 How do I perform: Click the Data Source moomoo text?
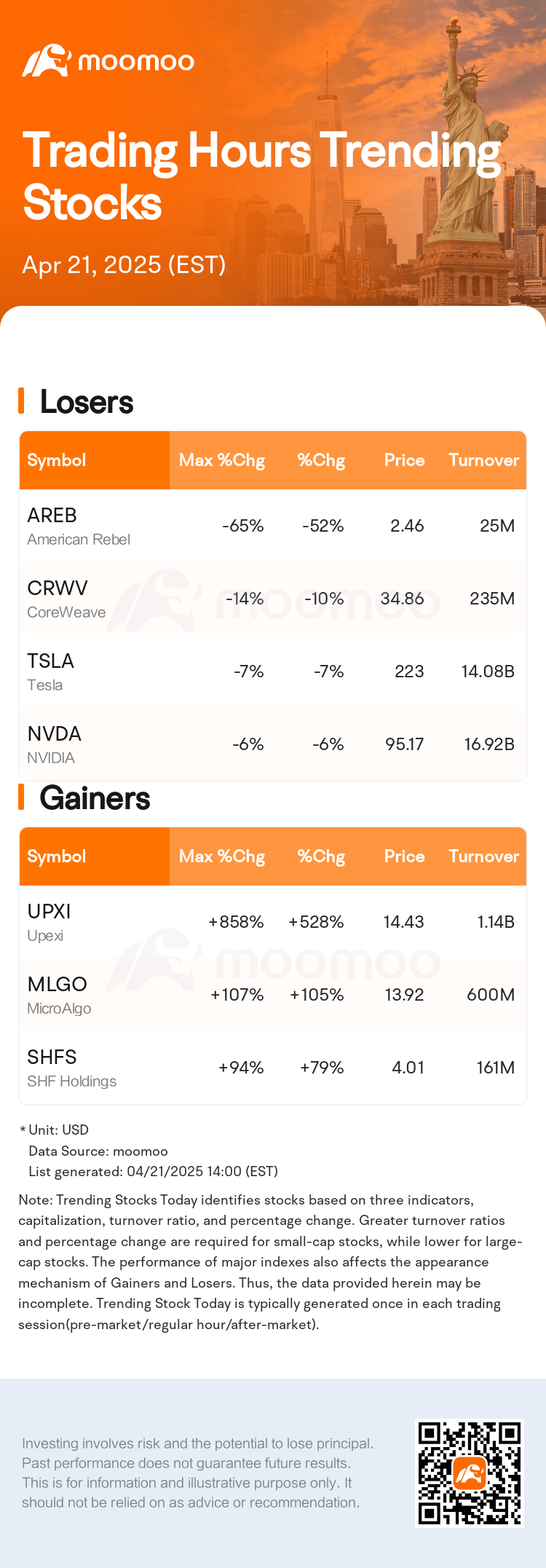tap(98, 1151)
